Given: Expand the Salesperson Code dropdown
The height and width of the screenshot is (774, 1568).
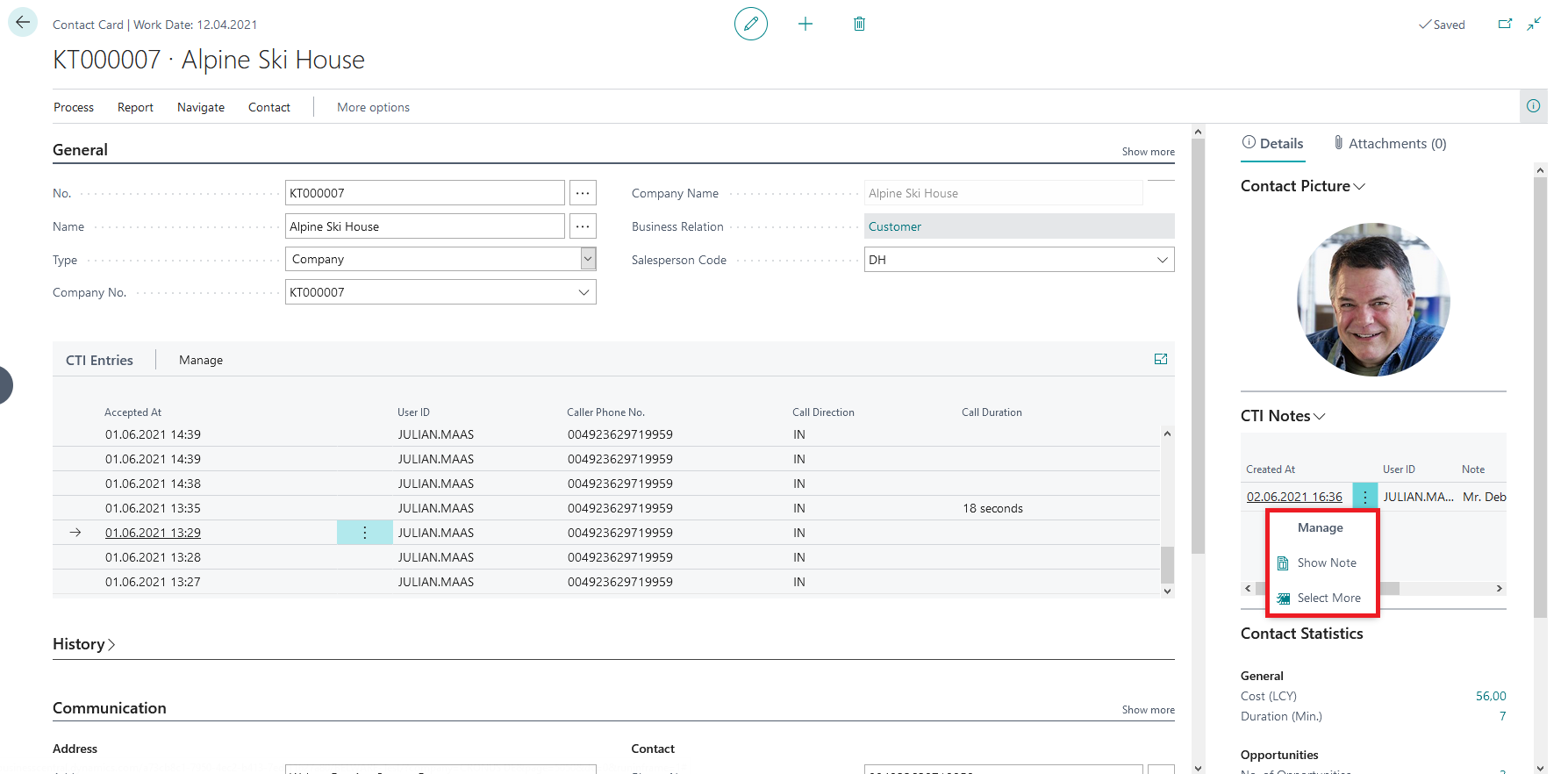Looking at the screenshot, I should 1162,260.
